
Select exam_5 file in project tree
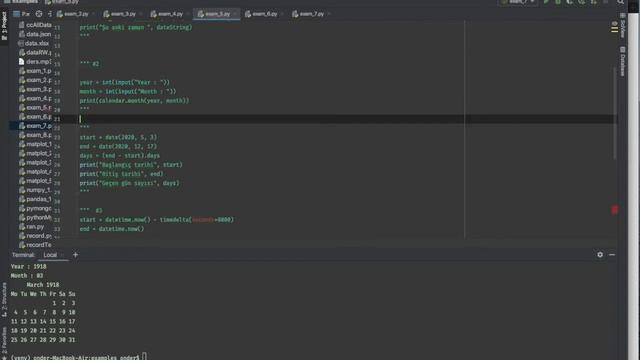(35, 107)
